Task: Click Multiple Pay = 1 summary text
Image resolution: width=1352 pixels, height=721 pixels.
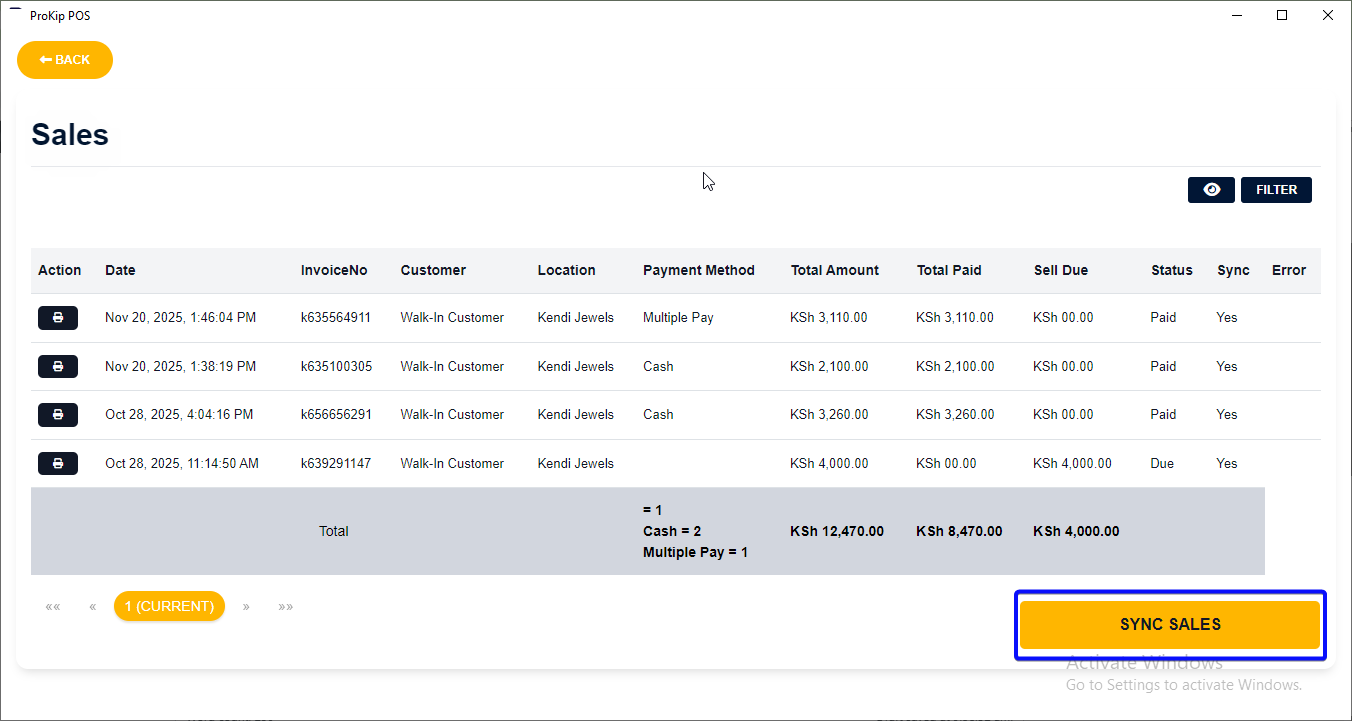Action: pyautogui.click(x=695, y=553)
